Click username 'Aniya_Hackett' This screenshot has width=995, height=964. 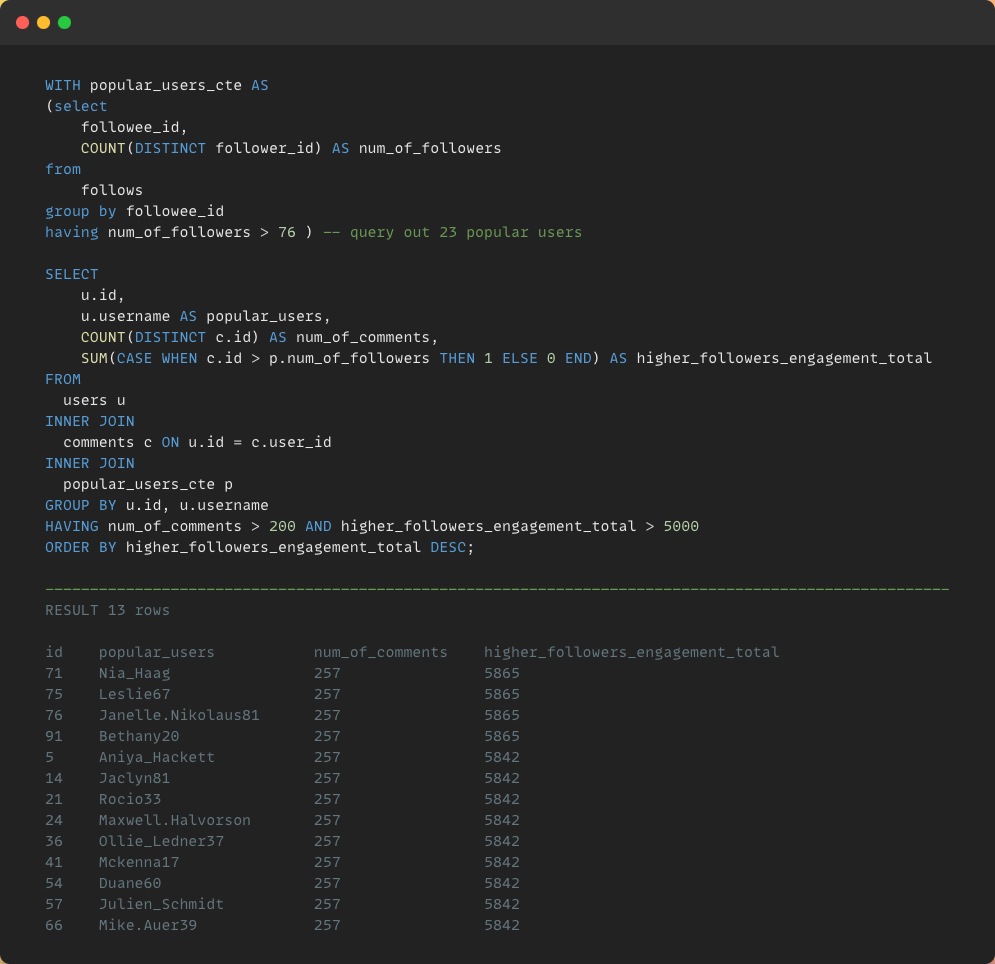(157, 757)
